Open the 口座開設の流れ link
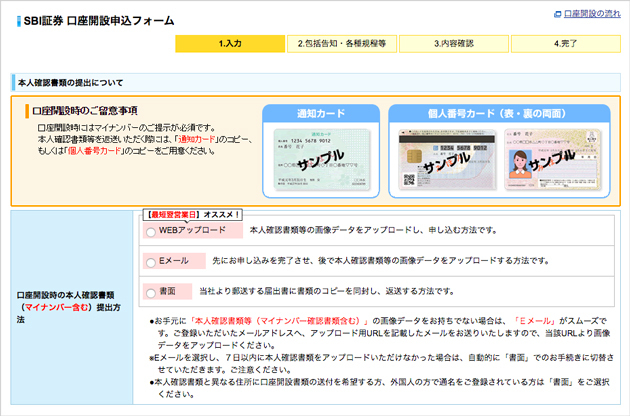This screenshot has width=630, height=416. [x=592, y=14]
